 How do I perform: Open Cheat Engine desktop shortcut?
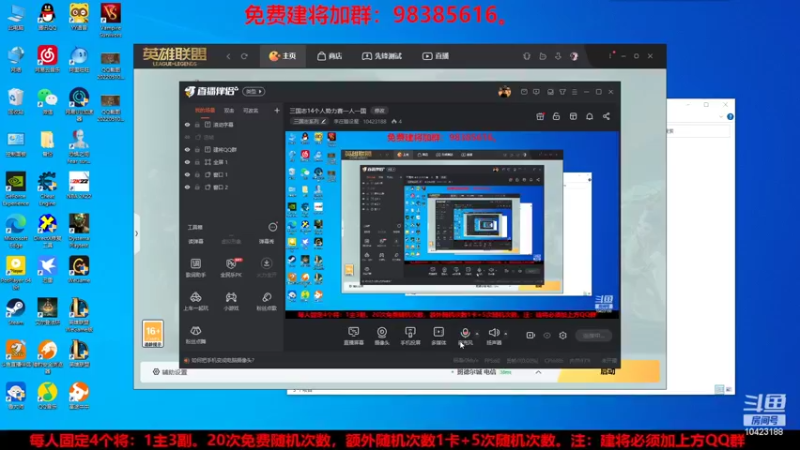click(47, 188)
